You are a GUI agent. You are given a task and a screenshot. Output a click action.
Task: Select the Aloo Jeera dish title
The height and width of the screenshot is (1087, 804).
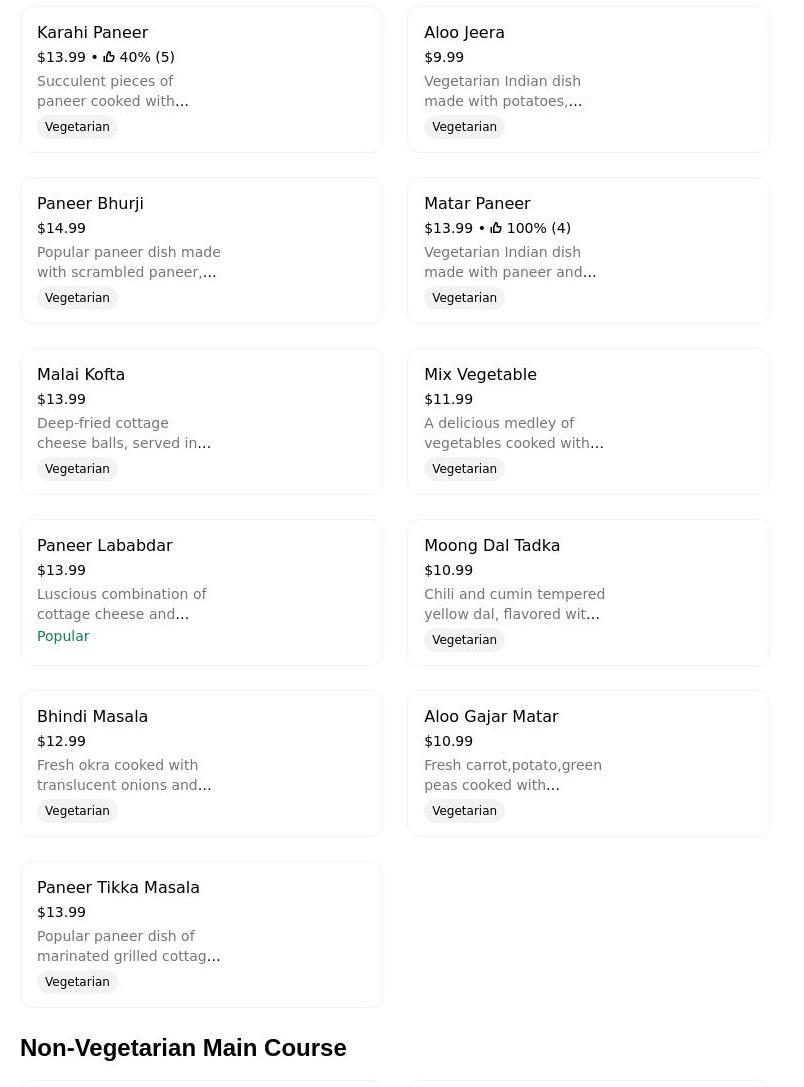(x=464, y=33)
